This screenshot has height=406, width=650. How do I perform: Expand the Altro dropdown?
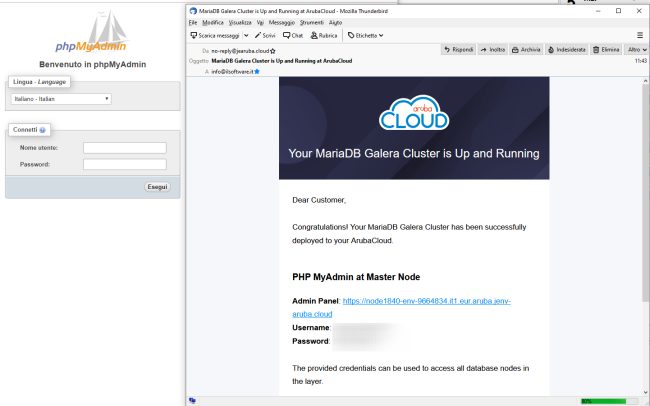pyautogui.click(x=636, y=50)
